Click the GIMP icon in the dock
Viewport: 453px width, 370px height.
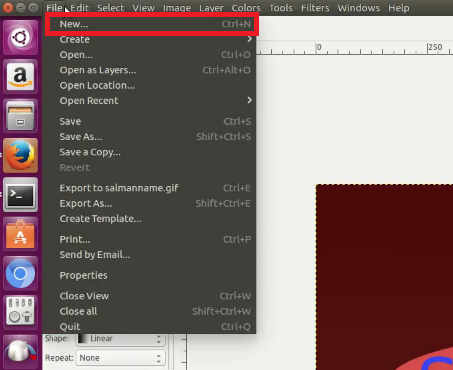pyautogui.click(x=20, y=352)
